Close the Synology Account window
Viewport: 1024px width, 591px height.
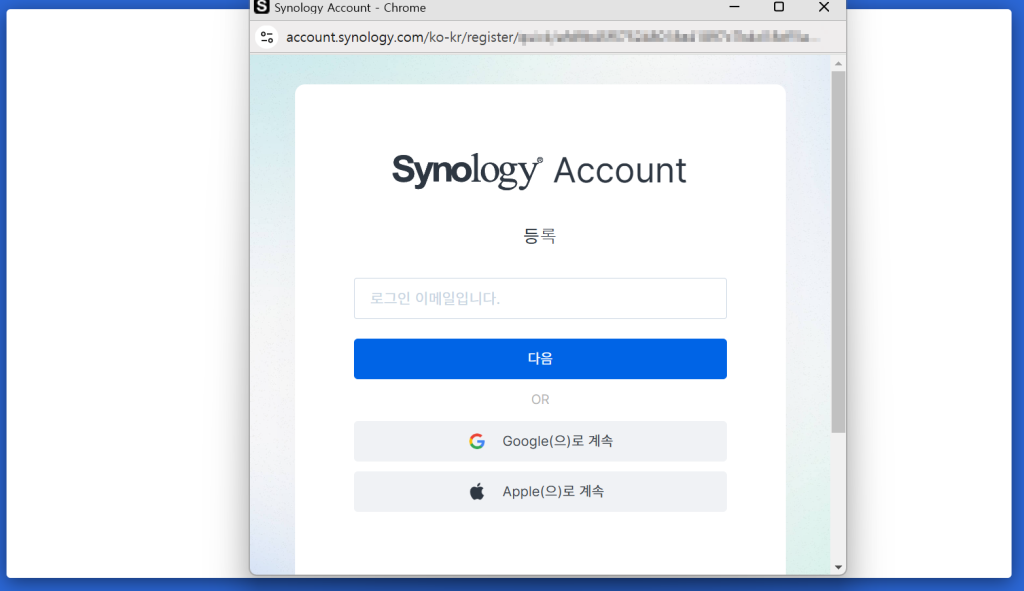(824, 7)
